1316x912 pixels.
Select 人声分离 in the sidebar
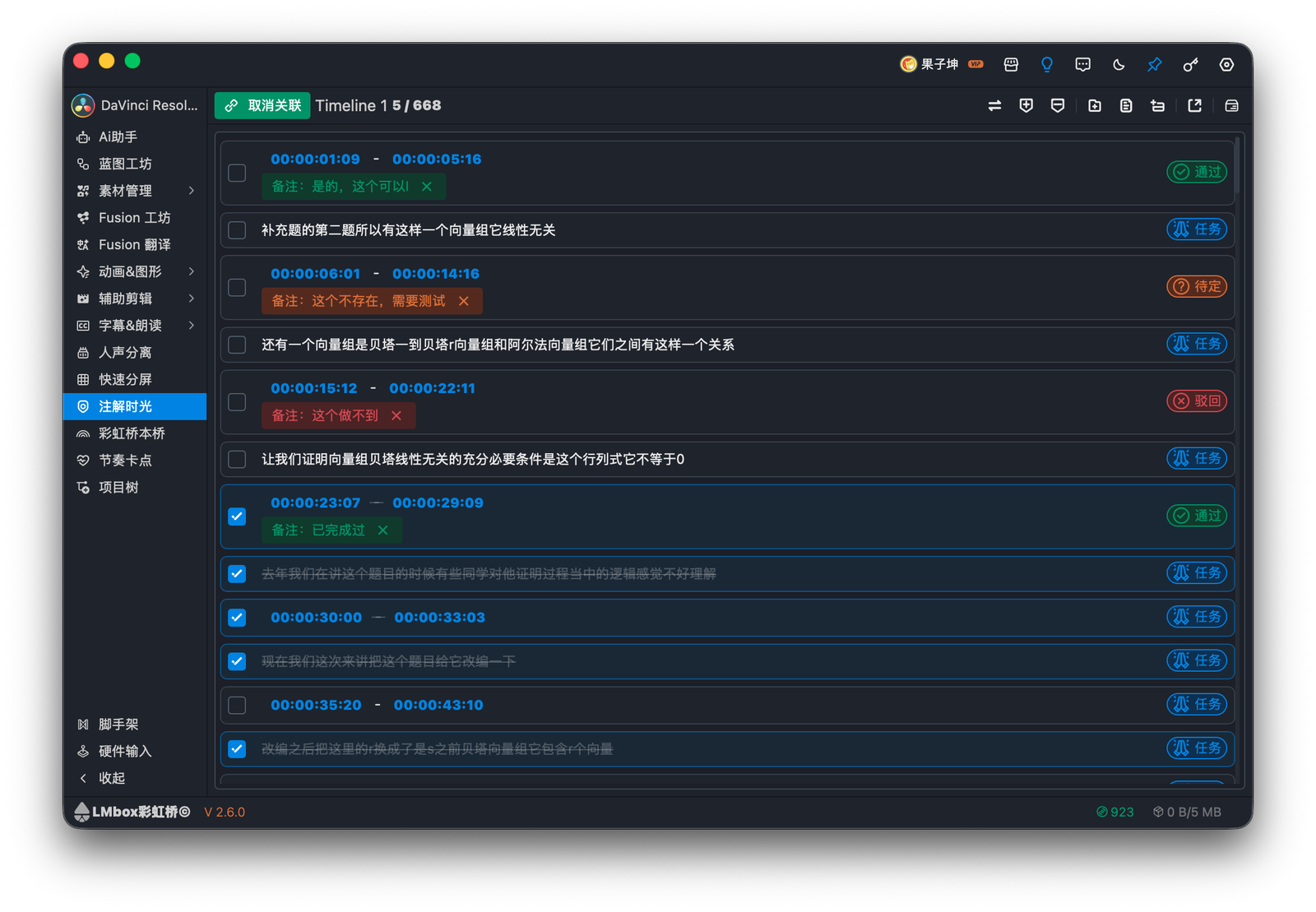135,353
